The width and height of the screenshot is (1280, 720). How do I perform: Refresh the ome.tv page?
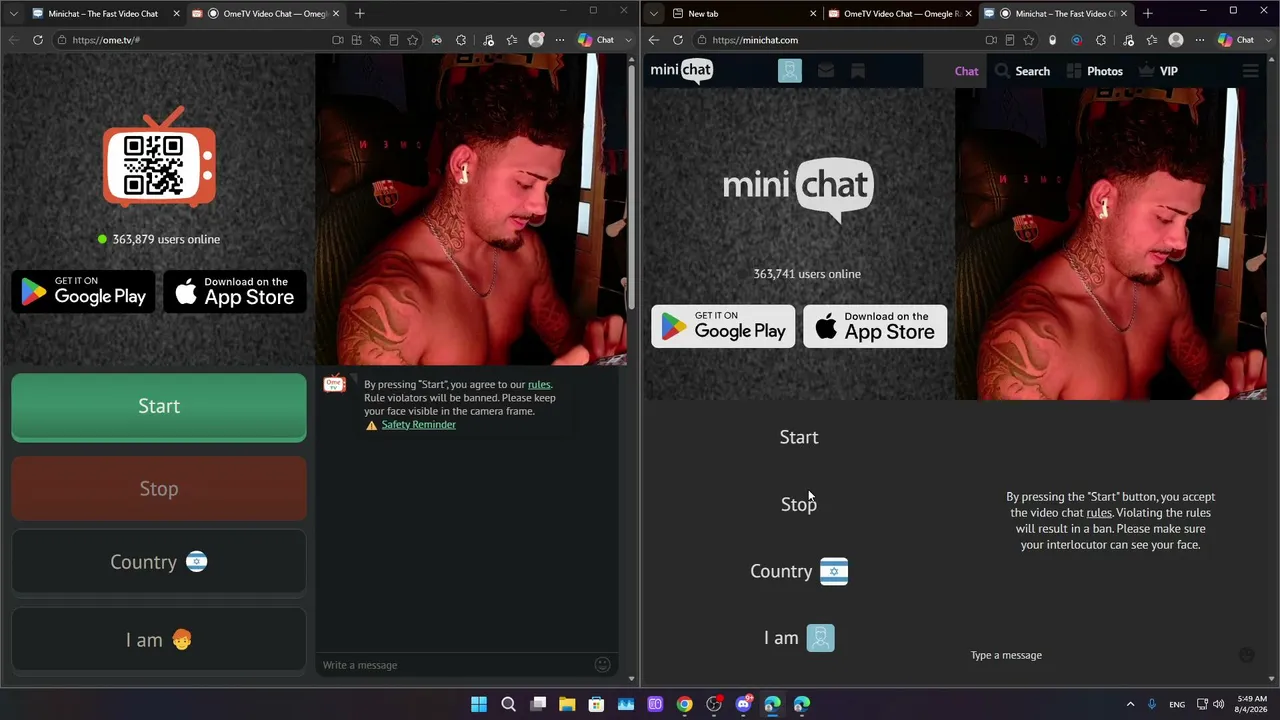(x=38, y=40)
